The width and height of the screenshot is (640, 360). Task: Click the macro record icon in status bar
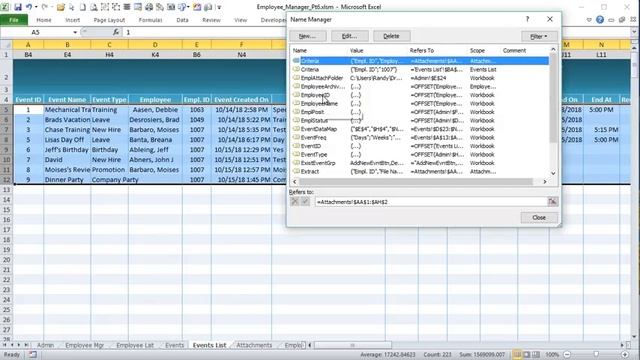click(33, 355)
